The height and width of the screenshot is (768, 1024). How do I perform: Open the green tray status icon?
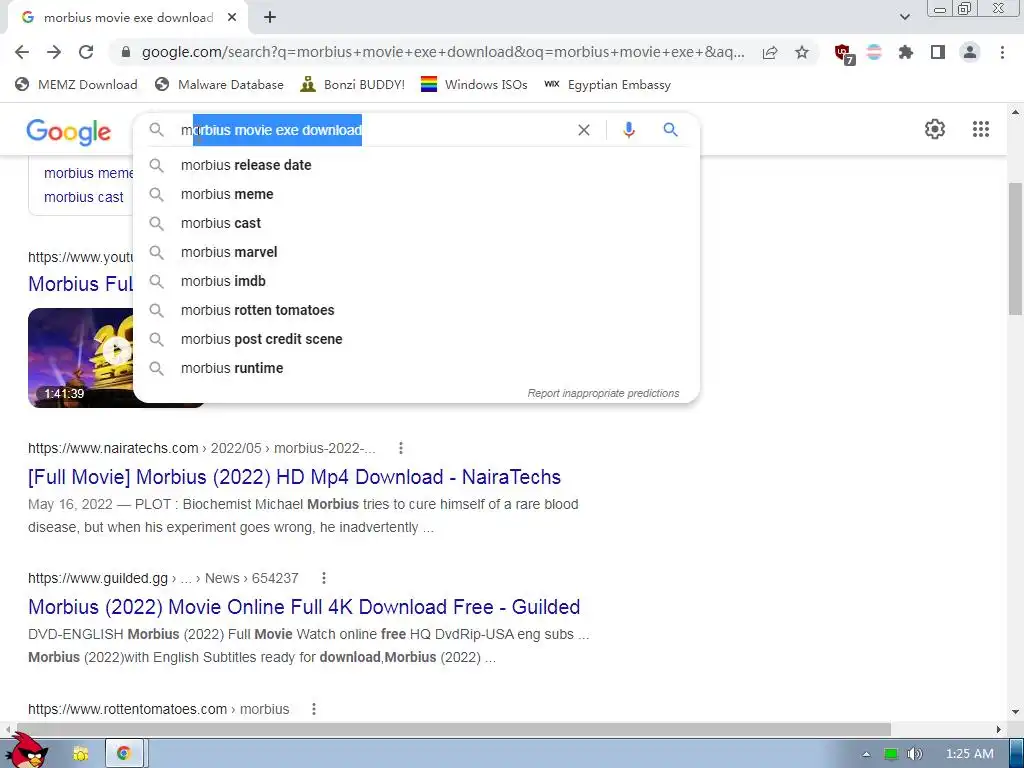(x=891, y=754)
